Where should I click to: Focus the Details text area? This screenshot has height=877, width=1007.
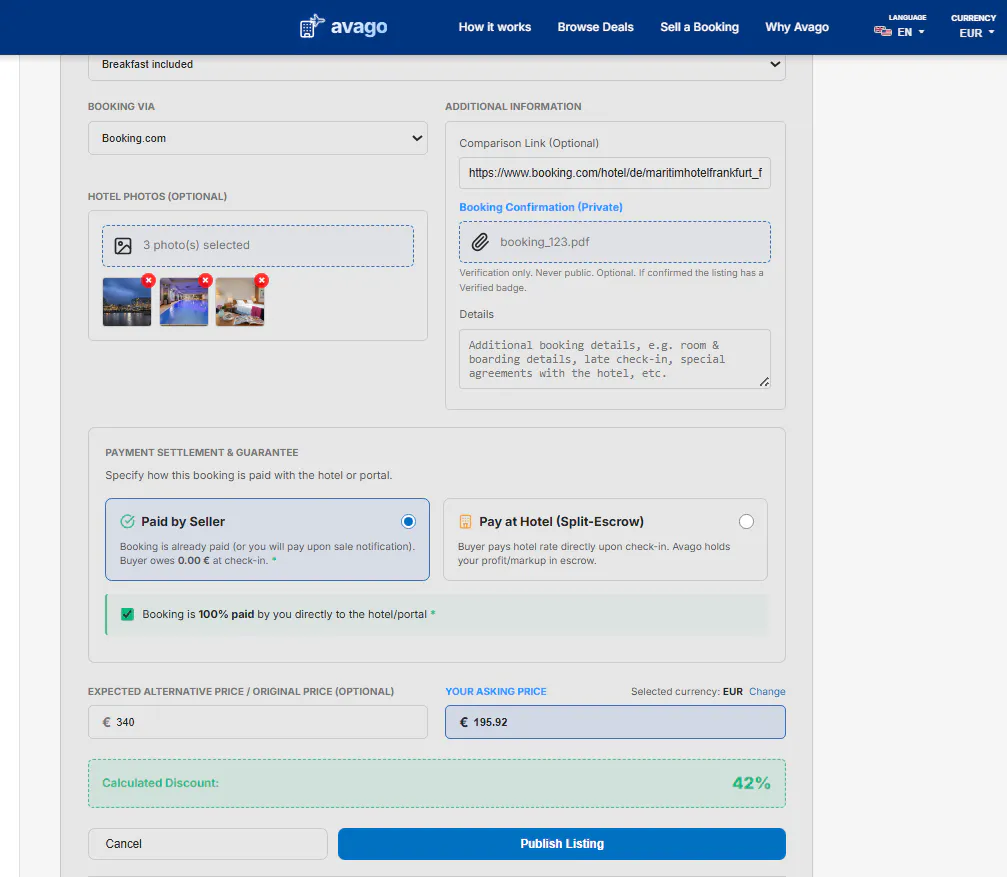tap(615, 359)
